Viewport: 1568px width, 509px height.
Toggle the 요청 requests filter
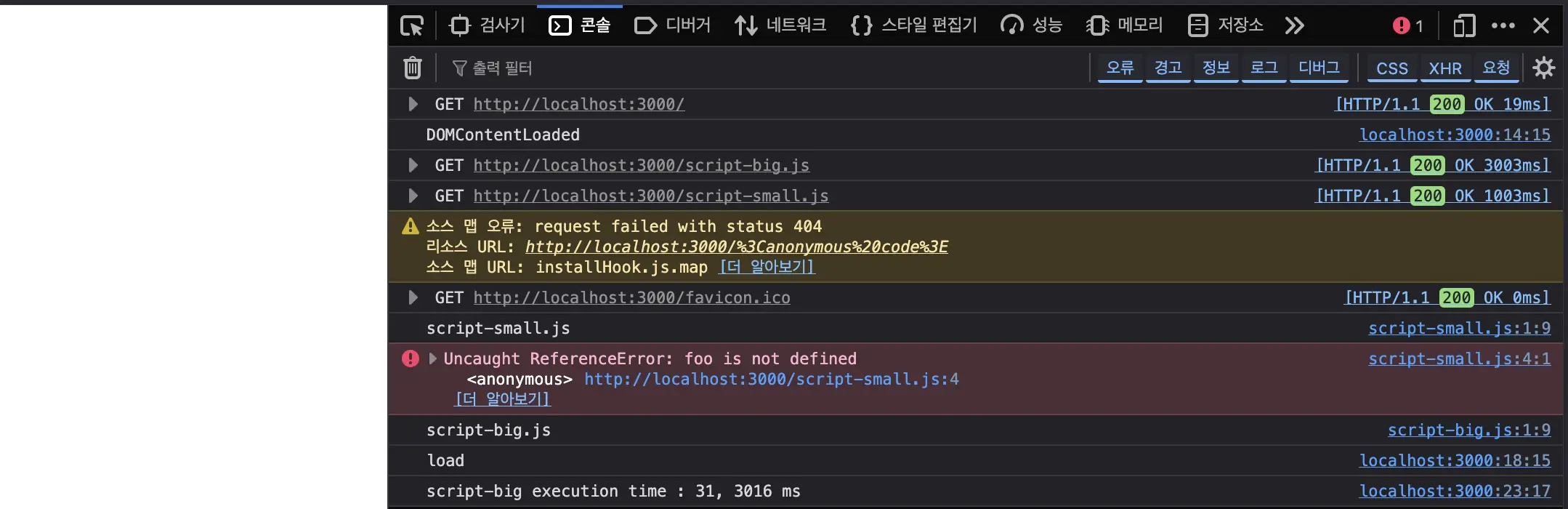point(1496,68)
